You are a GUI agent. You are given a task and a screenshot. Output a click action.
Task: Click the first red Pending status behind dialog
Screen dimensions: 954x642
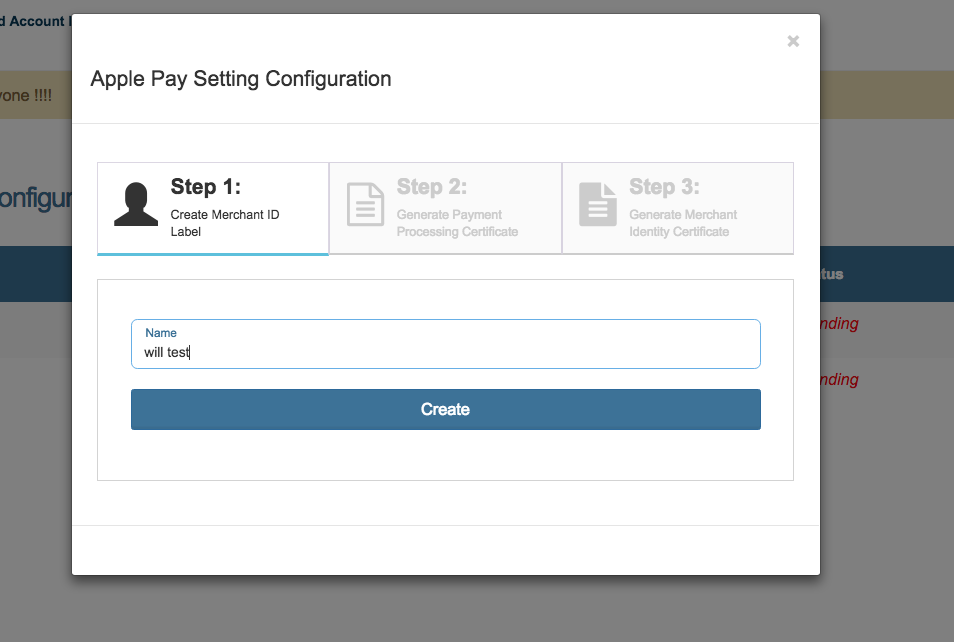click(839, 323)
